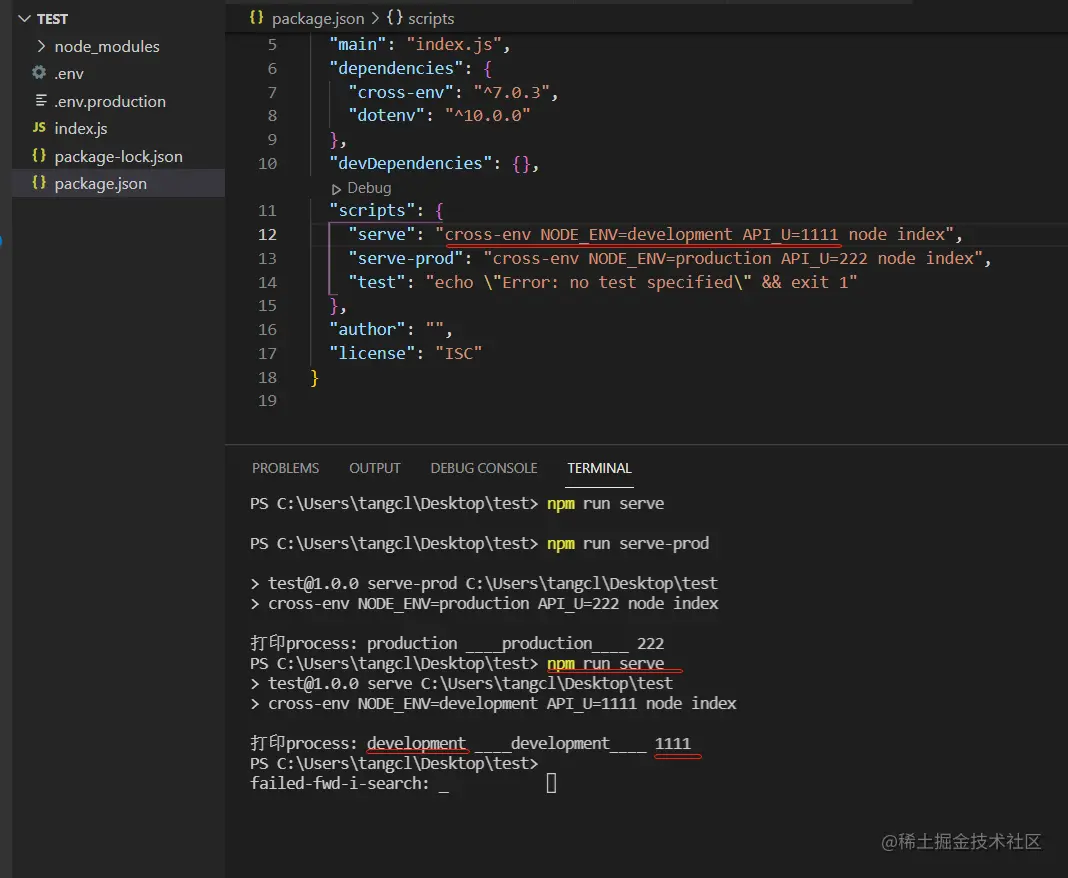Click the "author" key
The image size is (1068, 878).
[x=367, y=330]
